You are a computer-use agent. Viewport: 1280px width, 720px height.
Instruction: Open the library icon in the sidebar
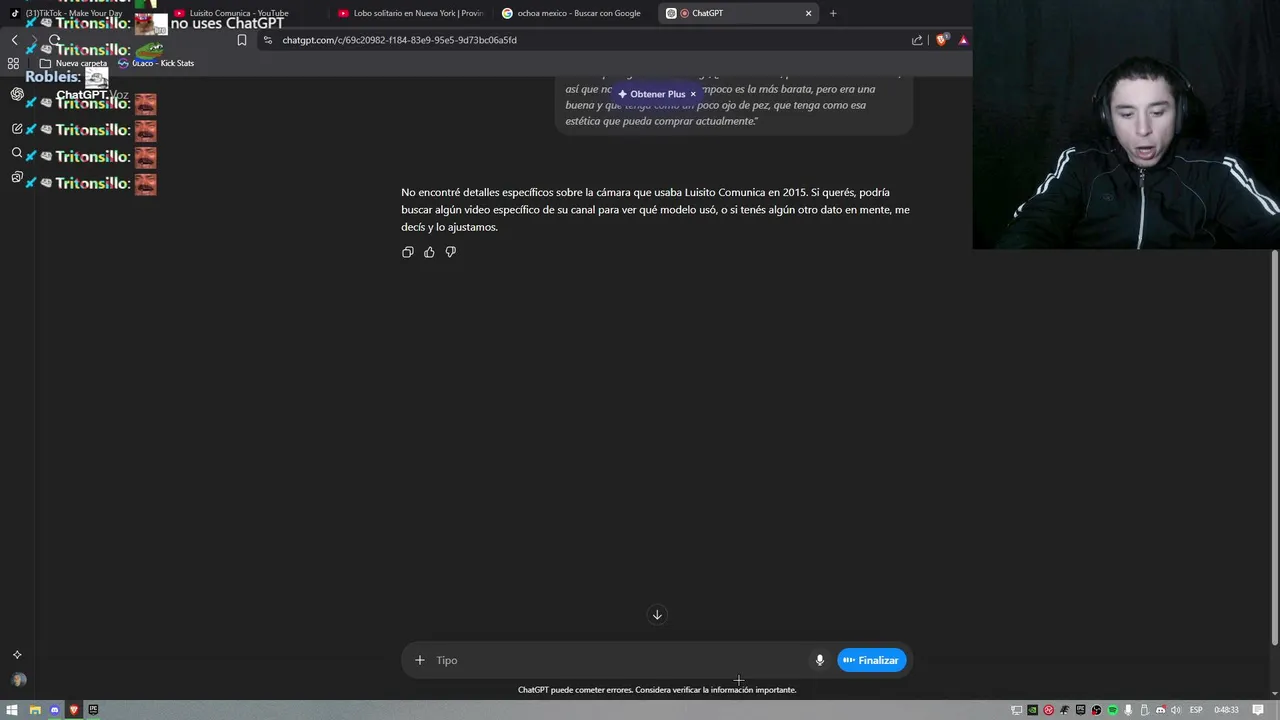17,177
